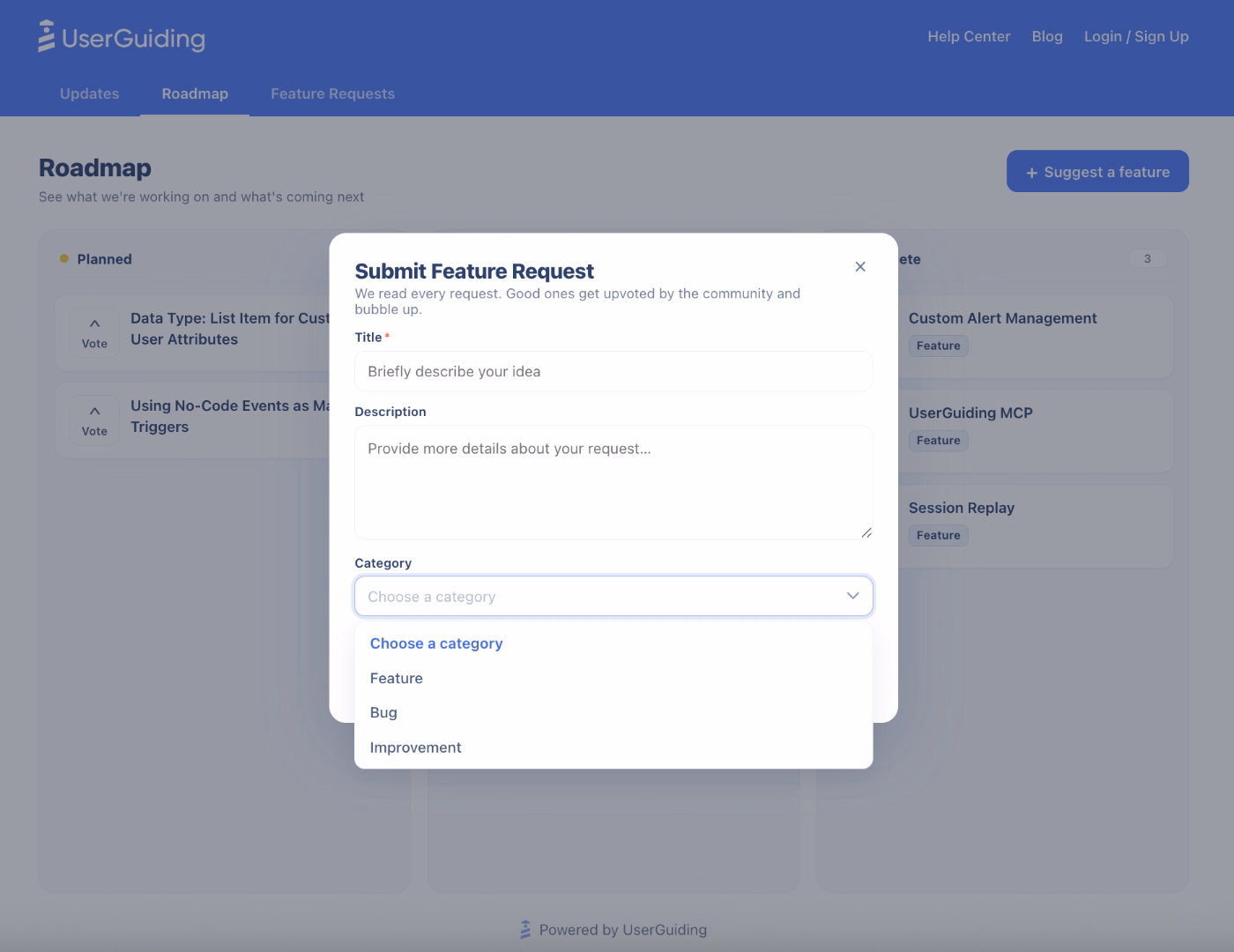Click the Planned column heading
The height and width of the screenshot is (952, 1234).
point(104,259)
